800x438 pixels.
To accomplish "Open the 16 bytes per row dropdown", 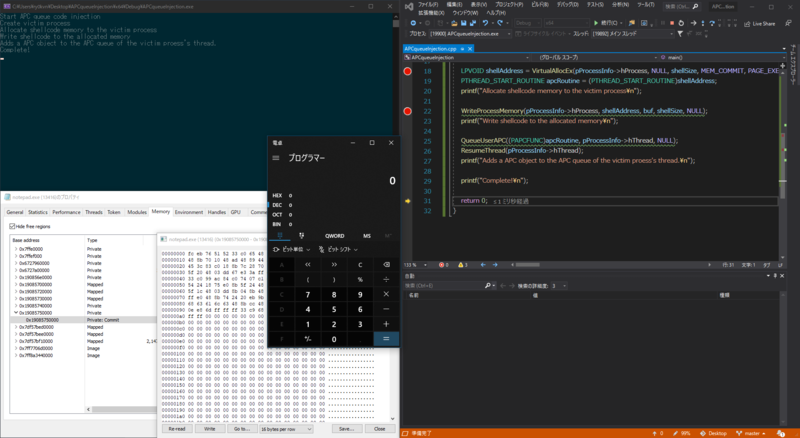I will (286, 429).
